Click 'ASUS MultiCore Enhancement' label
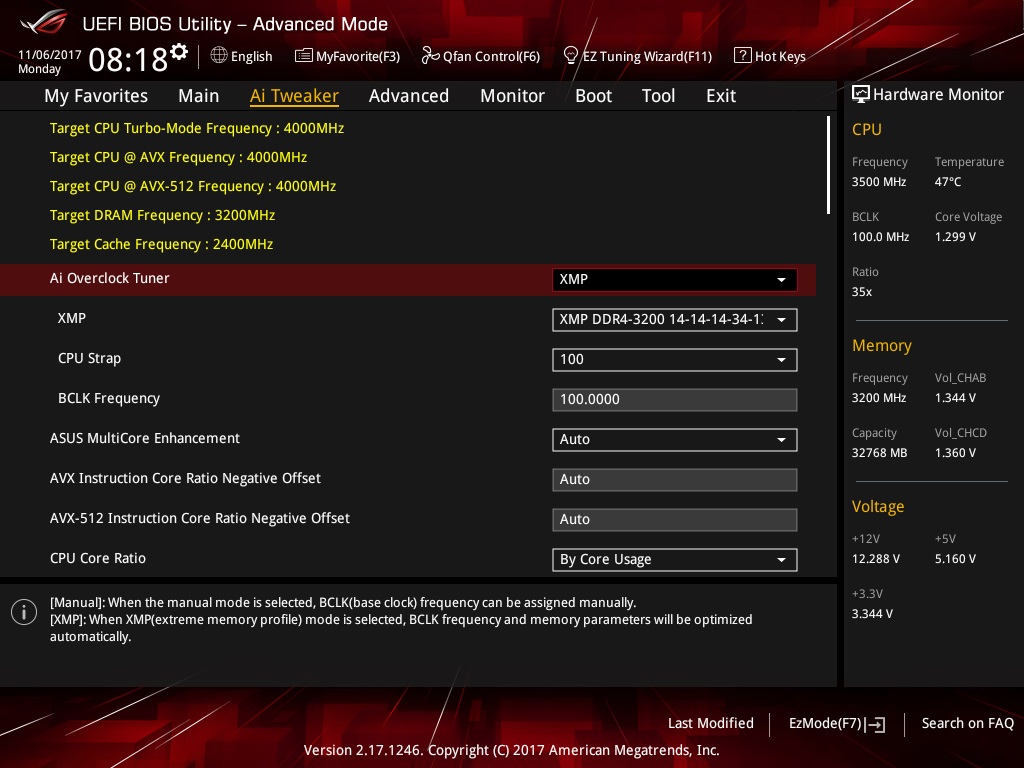 144,438
